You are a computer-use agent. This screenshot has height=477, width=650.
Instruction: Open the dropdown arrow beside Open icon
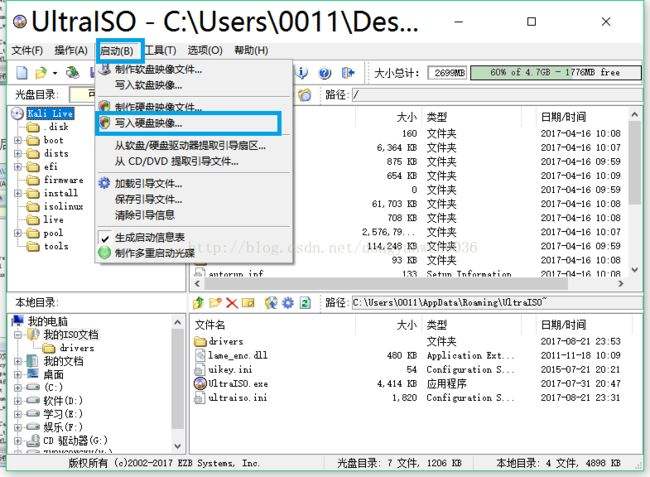click(x=55, y=73)
